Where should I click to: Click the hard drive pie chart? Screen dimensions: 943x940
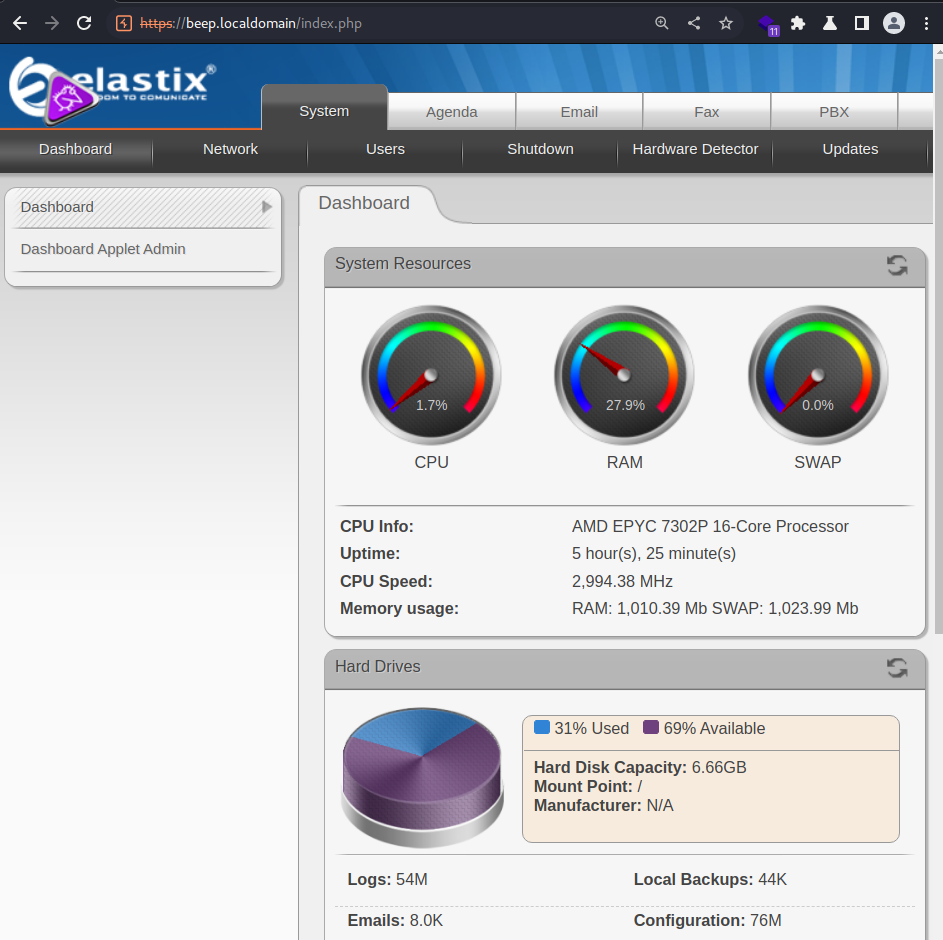click(x=423, y=777)
